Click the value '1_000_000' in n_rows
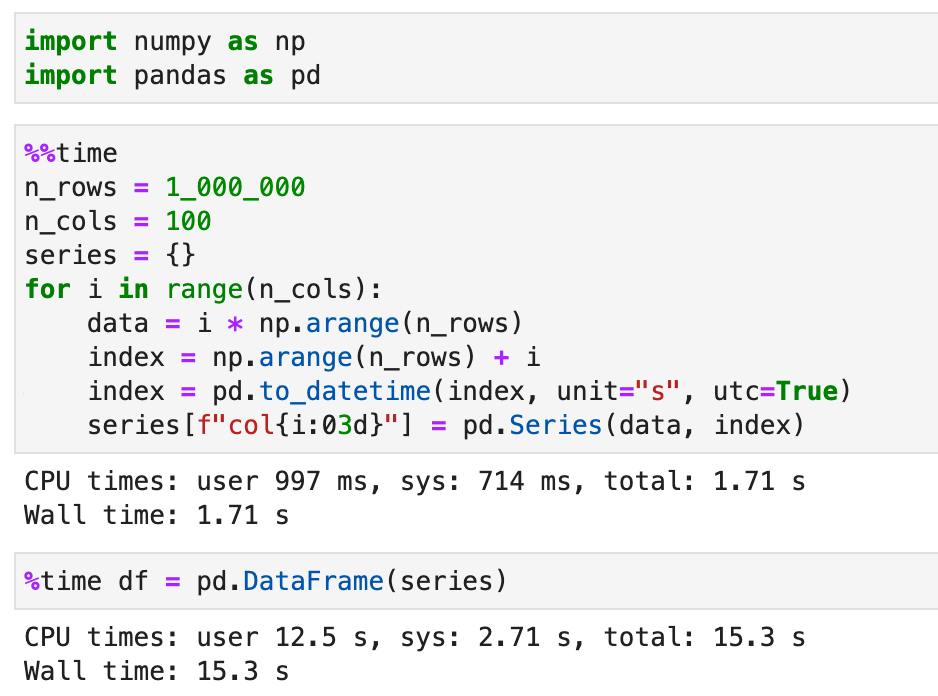This screenshot has height=696, width=938. (235, 188)
